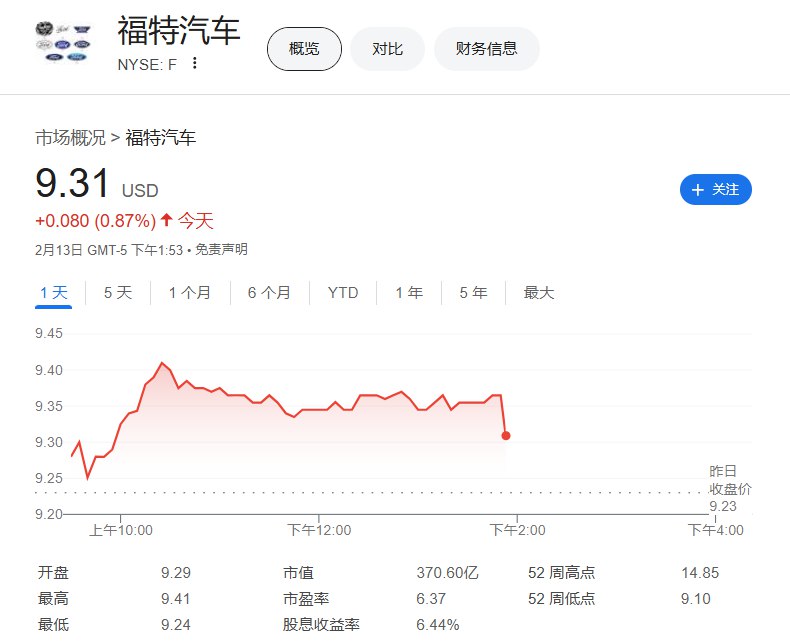Click the 上午10:00 time axis label
Screen dimensions: 790x641
pyautogui.click(x=120, y=530)
